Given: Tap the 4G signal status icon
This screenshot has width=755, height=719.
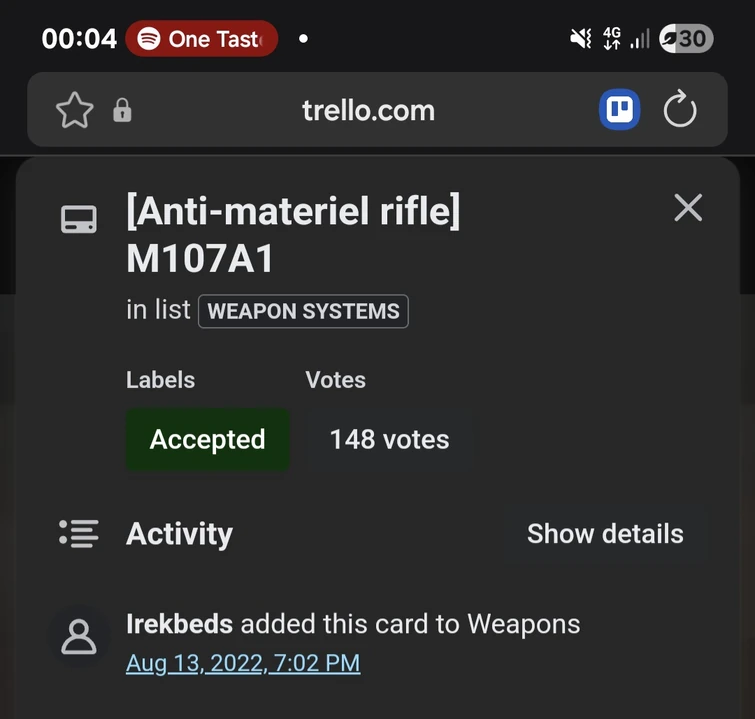Looking at the screenshot, I should pos(612,39).
